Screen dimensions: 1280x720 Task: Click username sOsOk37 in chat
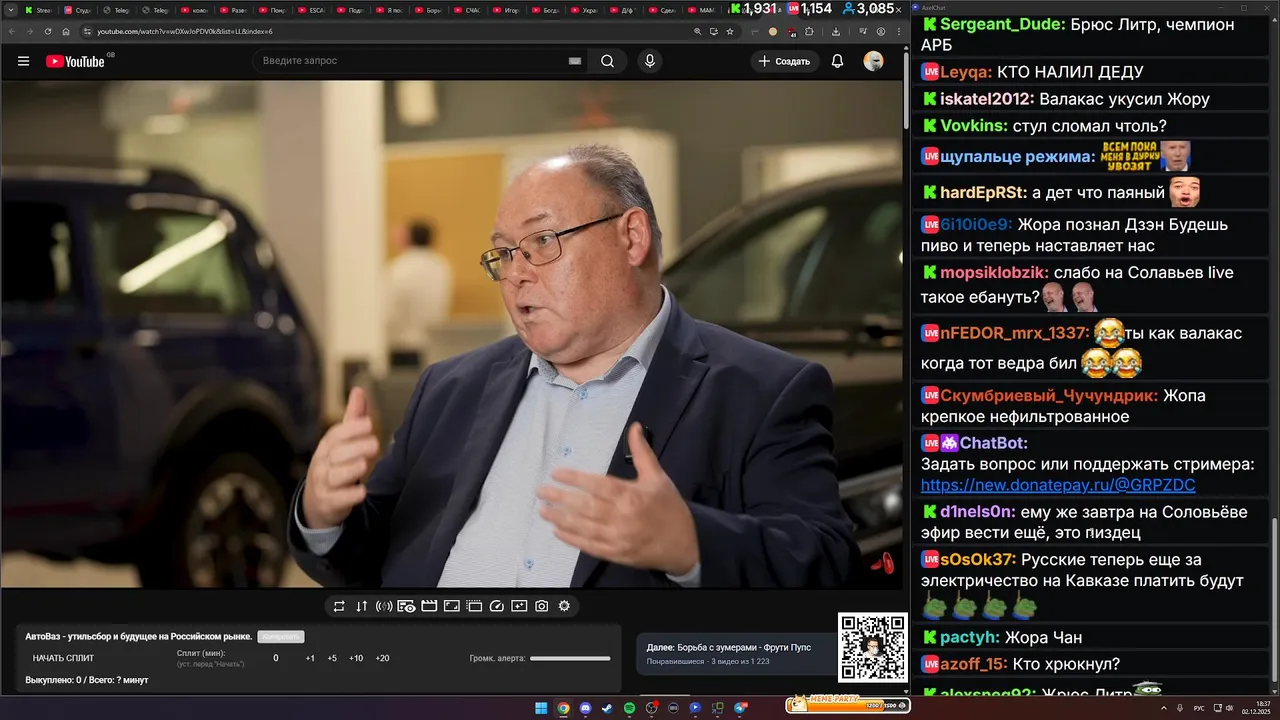[x=979, y=560]
